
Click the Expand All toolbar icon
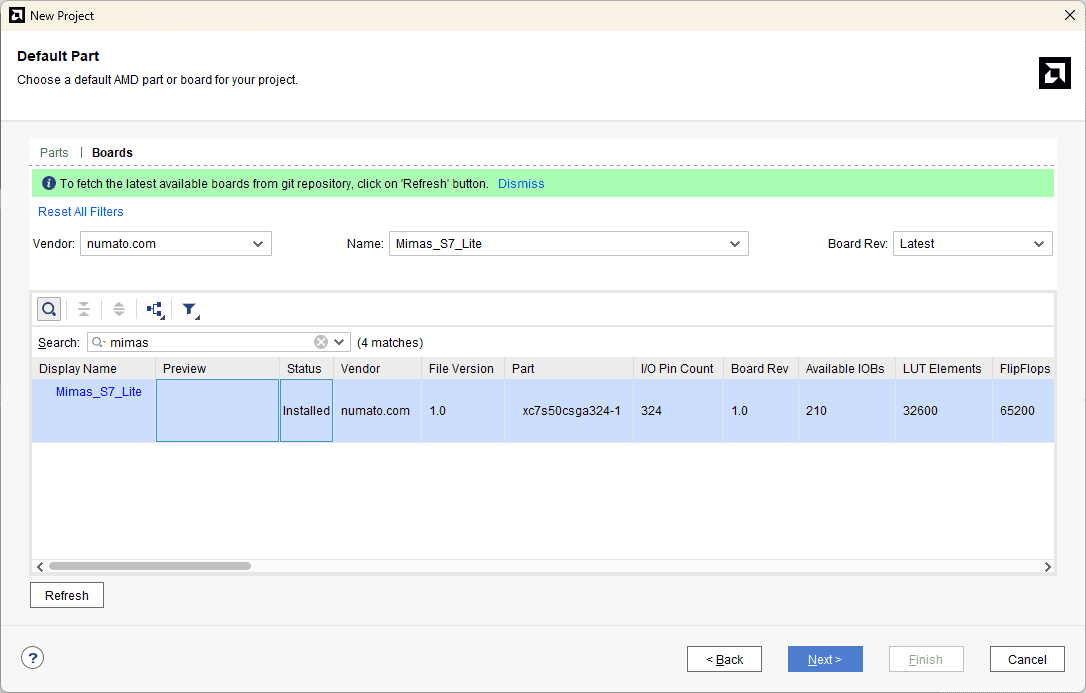[x=119, y=309]
